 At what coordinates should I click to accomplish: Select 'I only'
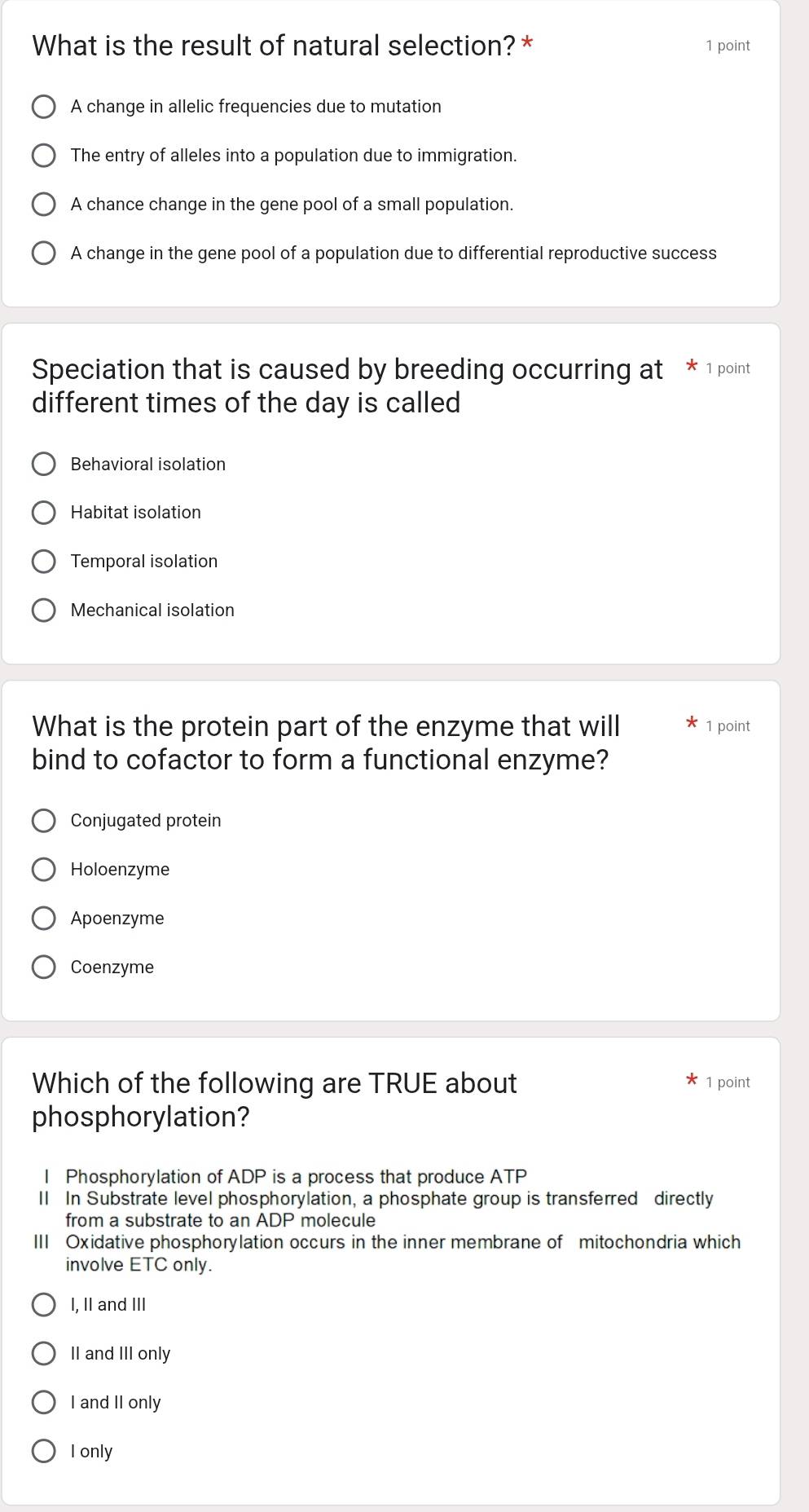(45, 1451)
